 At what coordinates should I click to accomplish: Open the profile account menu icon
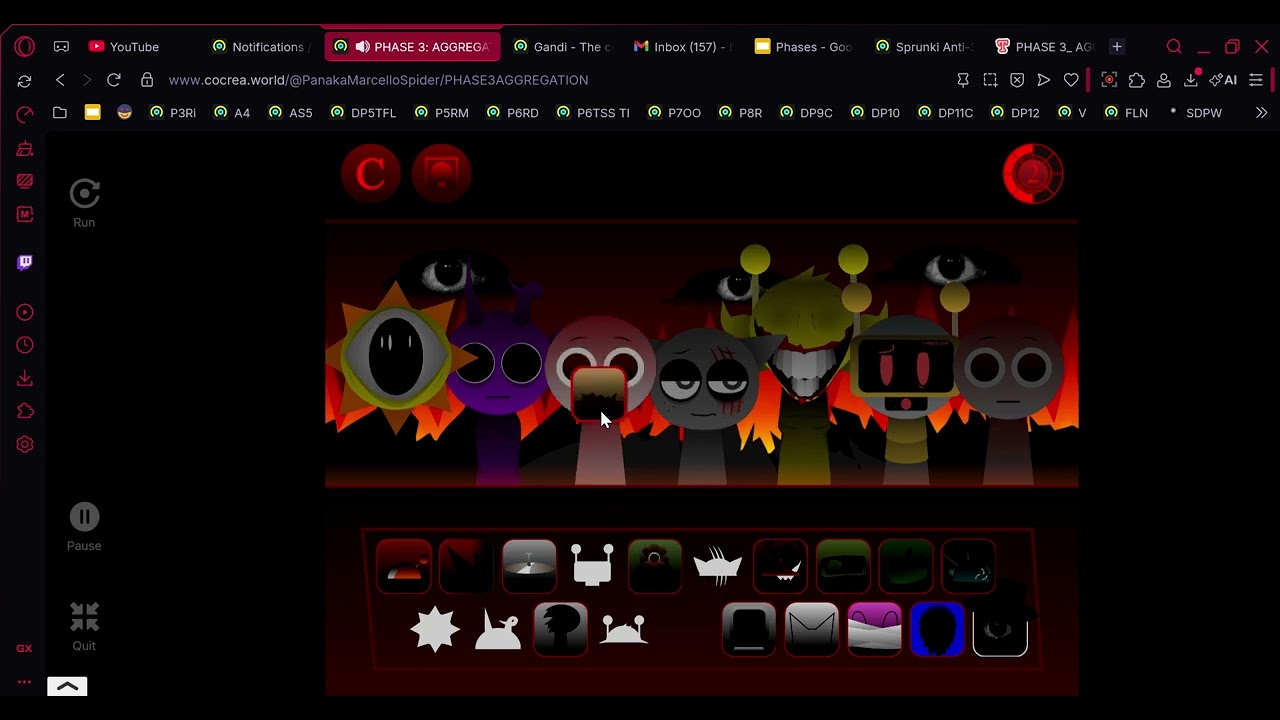(1164, 80)
